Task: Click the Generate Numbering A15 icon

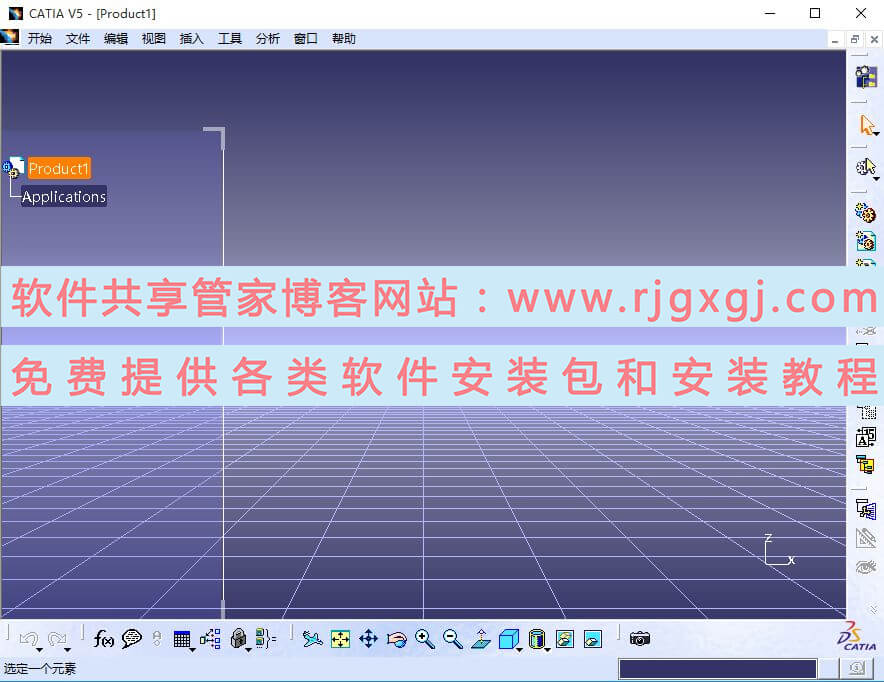Action: click(866, 437)
